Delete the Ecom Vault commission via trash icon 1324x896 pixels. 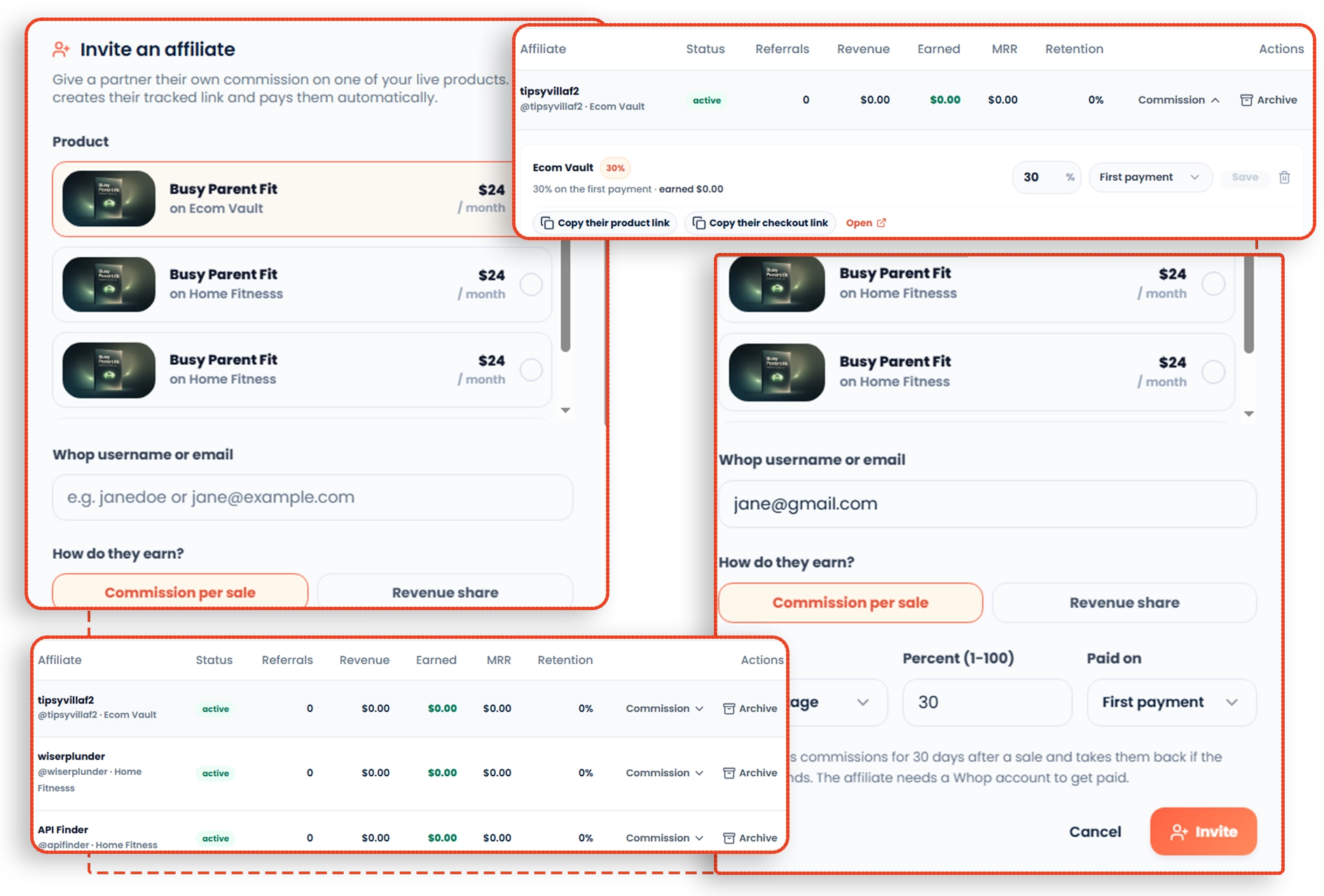[1284, 177]
